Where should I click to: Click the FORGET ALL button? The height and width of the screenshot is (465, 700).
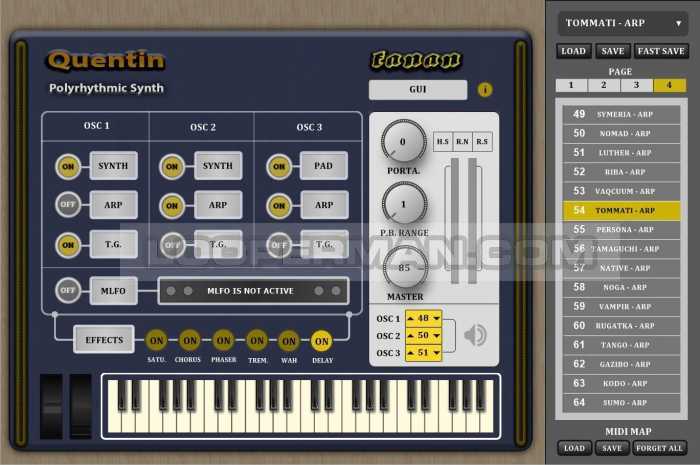click(x=659, y=448)
